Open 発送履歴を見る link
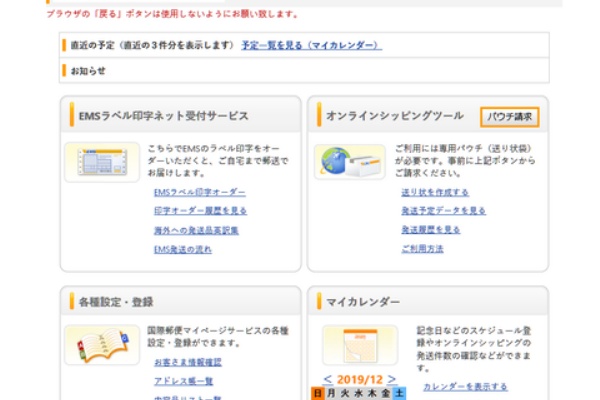 click(430, 230)
